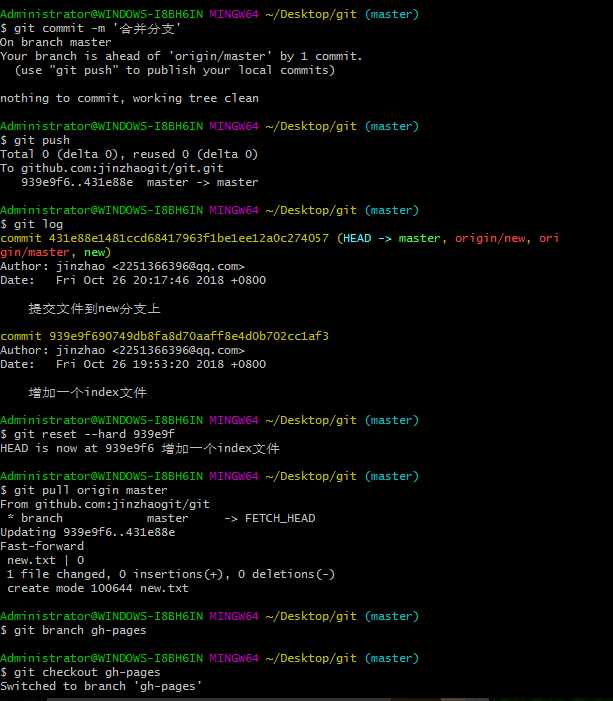Click the '(use "git push" to publish' hint line
The height and width of the screenshot is (701, 613).
174,71
